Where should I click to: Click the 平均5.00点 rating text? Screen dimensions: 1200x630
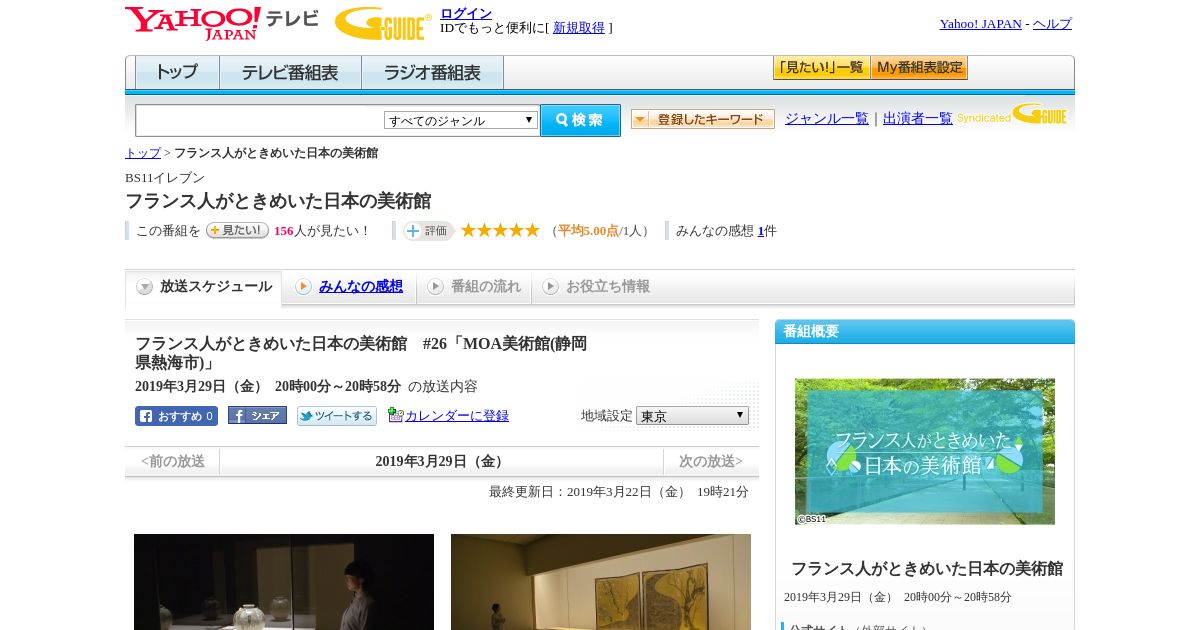(588, 231)
